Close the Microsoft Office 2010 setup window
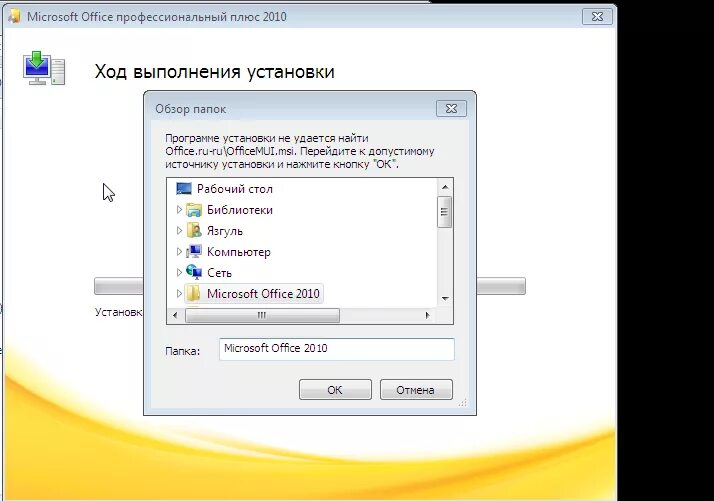 click(x=597, y=16)
